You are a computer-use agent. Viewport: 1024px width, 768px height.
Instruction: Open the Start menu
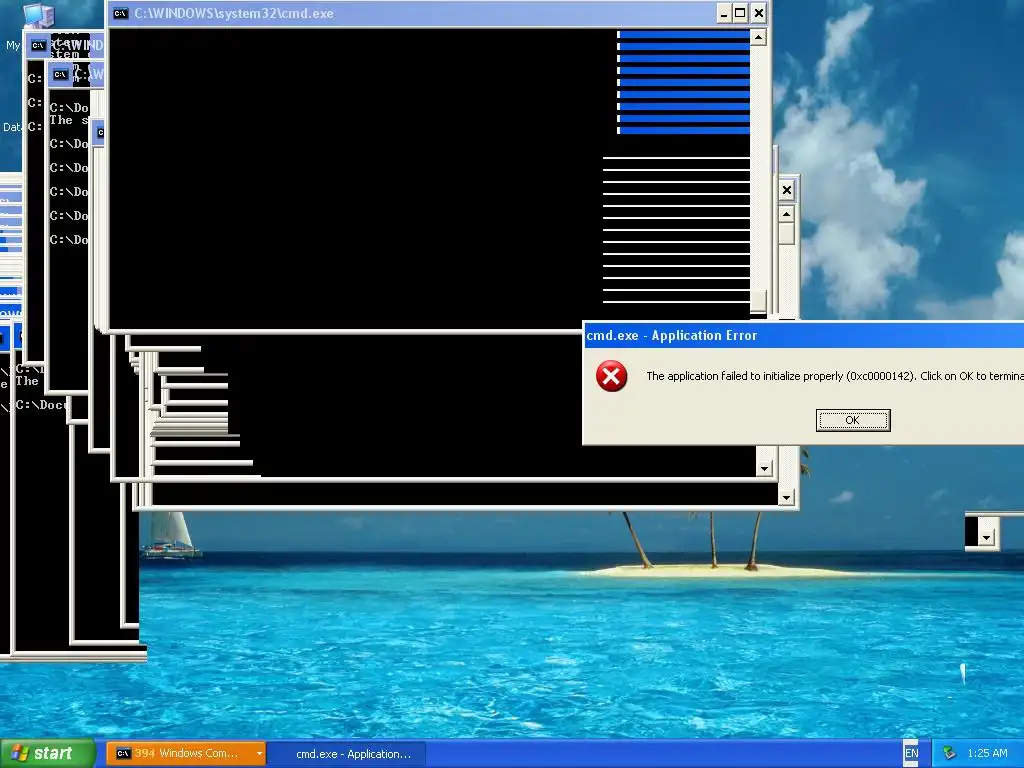(x=48, y=753)
